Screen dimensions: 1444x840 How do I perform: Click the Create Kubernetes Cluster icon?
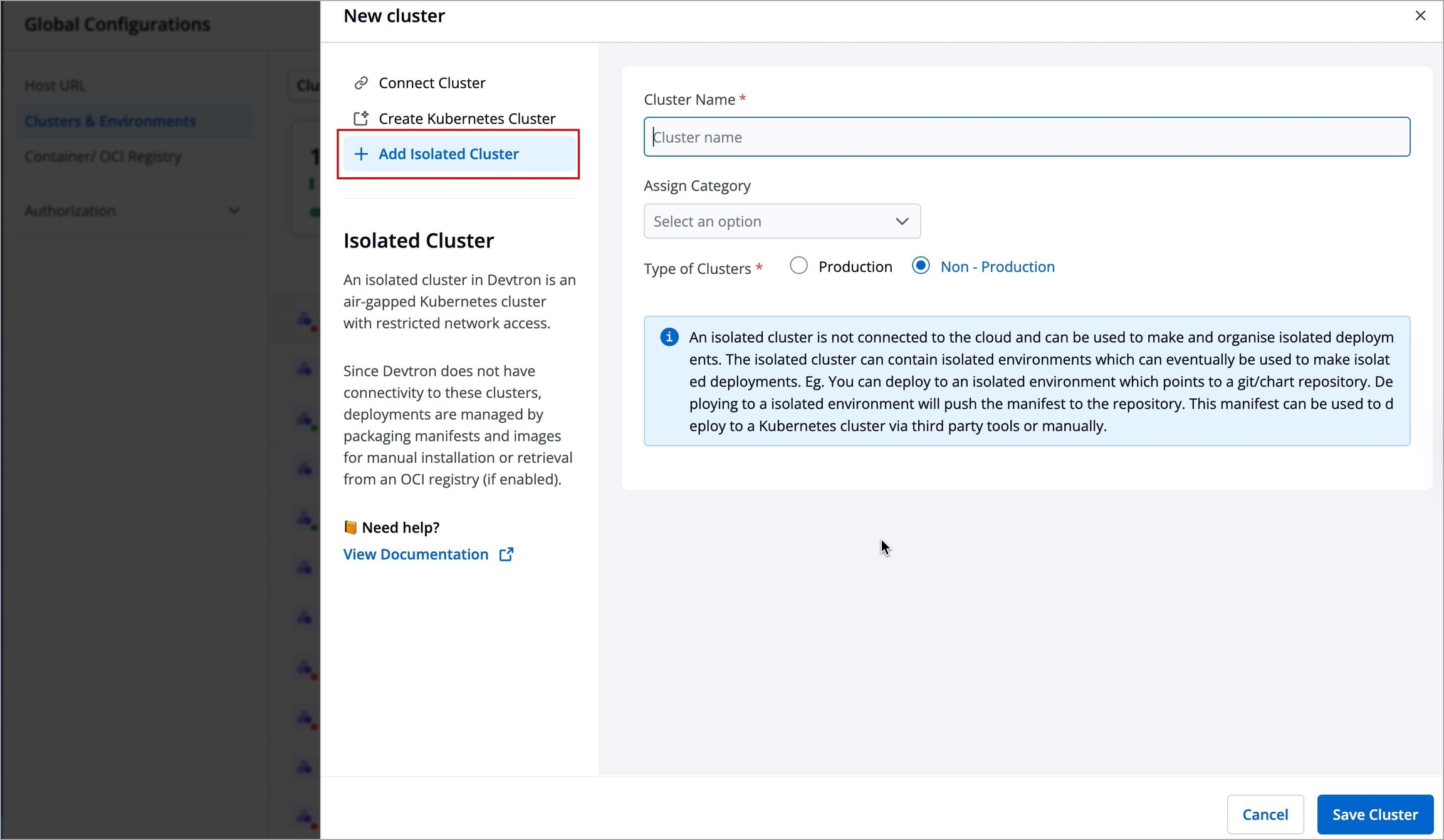click(x=361, y=118)
